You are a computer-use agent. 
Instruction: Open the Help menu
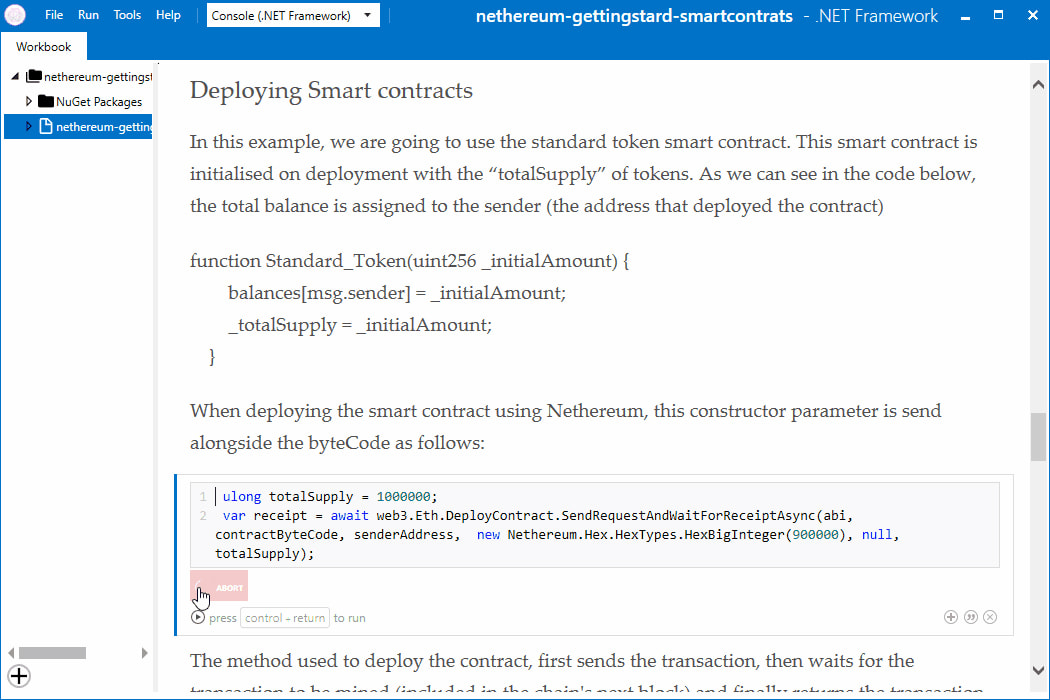168,16
